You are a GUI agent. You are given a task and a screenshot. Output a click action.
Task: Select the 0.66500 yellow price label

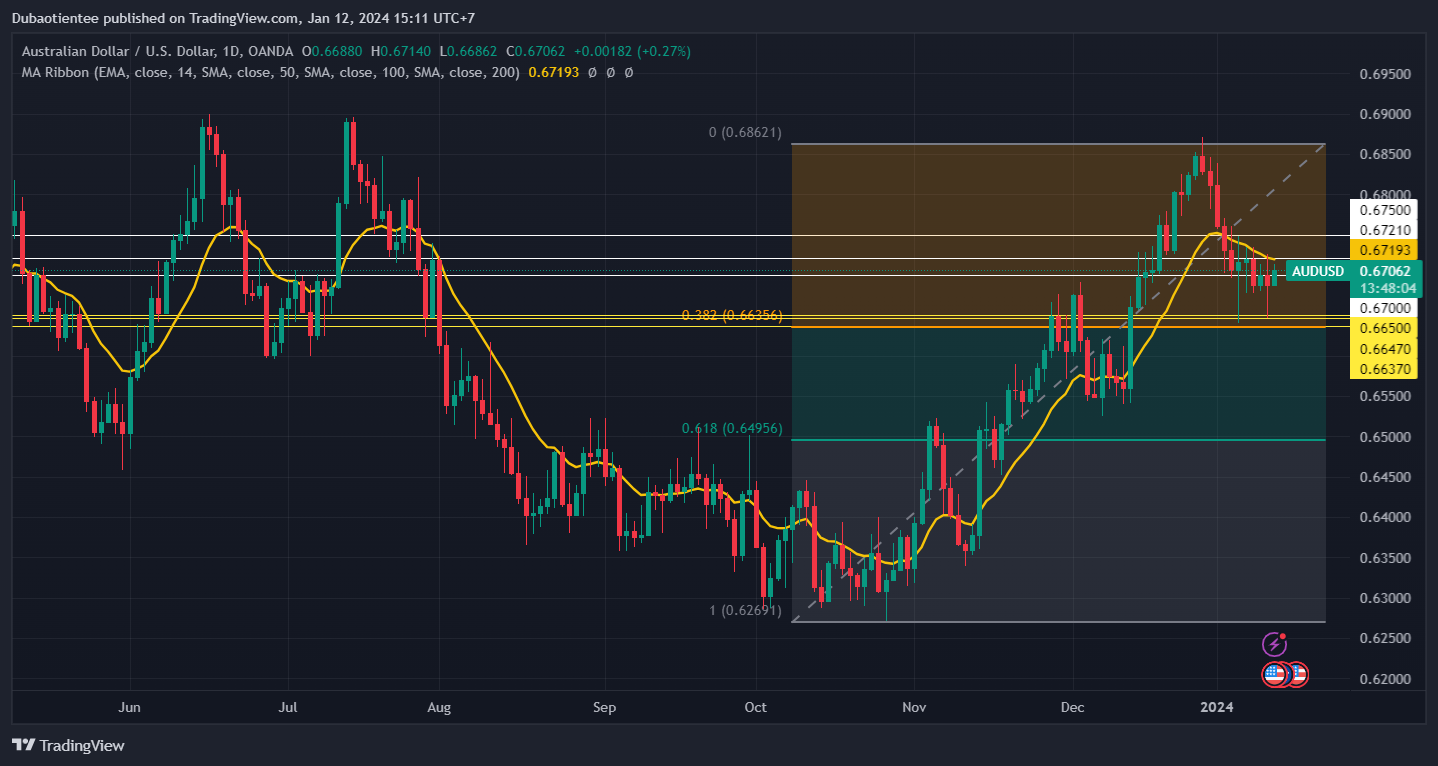1384,329
